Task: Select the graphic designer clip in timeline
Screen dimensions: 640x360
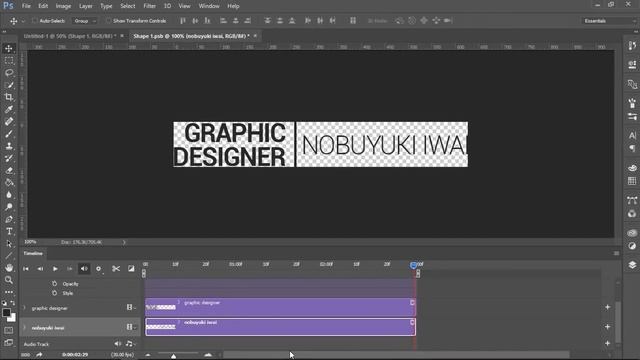Action: (280, 307)
